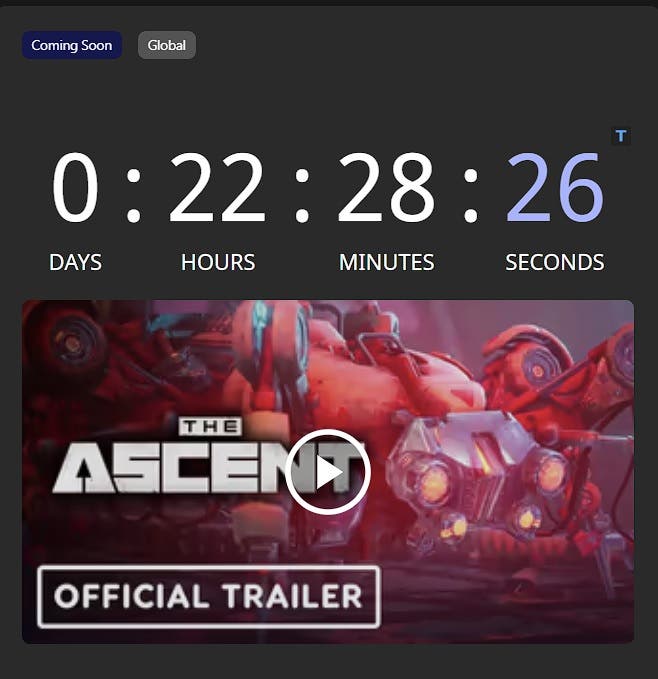The image size is (658, 679).
Task: Click the colon between hours and minutes
Action: [x=302, y=194]
